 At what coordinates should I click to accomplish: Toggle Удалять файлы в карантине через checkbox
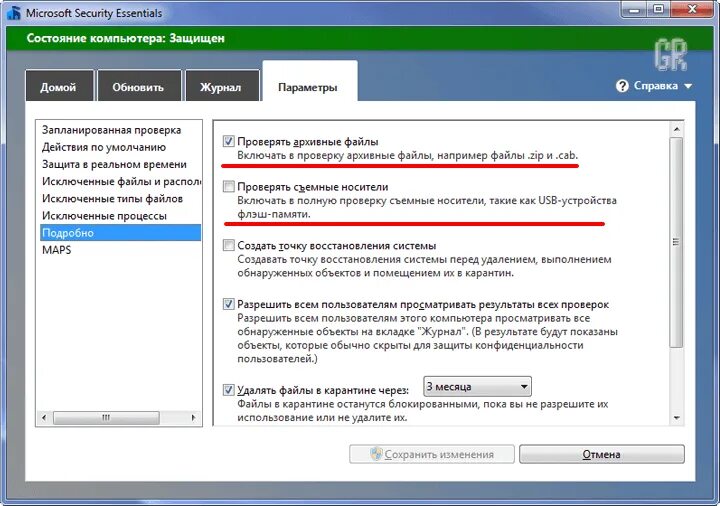click(x=228, y=390)
